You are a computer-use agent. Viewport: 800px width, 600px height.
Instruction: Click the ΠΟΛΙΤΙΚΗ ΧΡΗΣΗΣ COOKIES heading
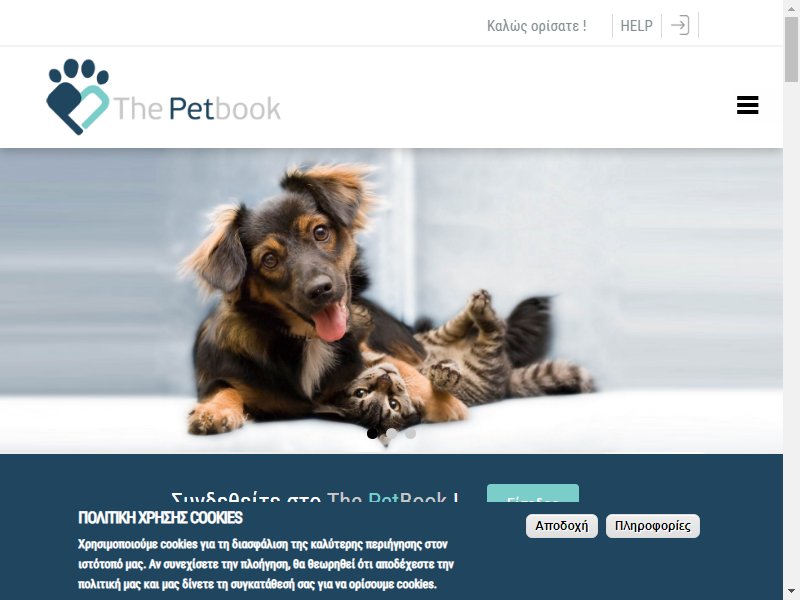point(160,518)
